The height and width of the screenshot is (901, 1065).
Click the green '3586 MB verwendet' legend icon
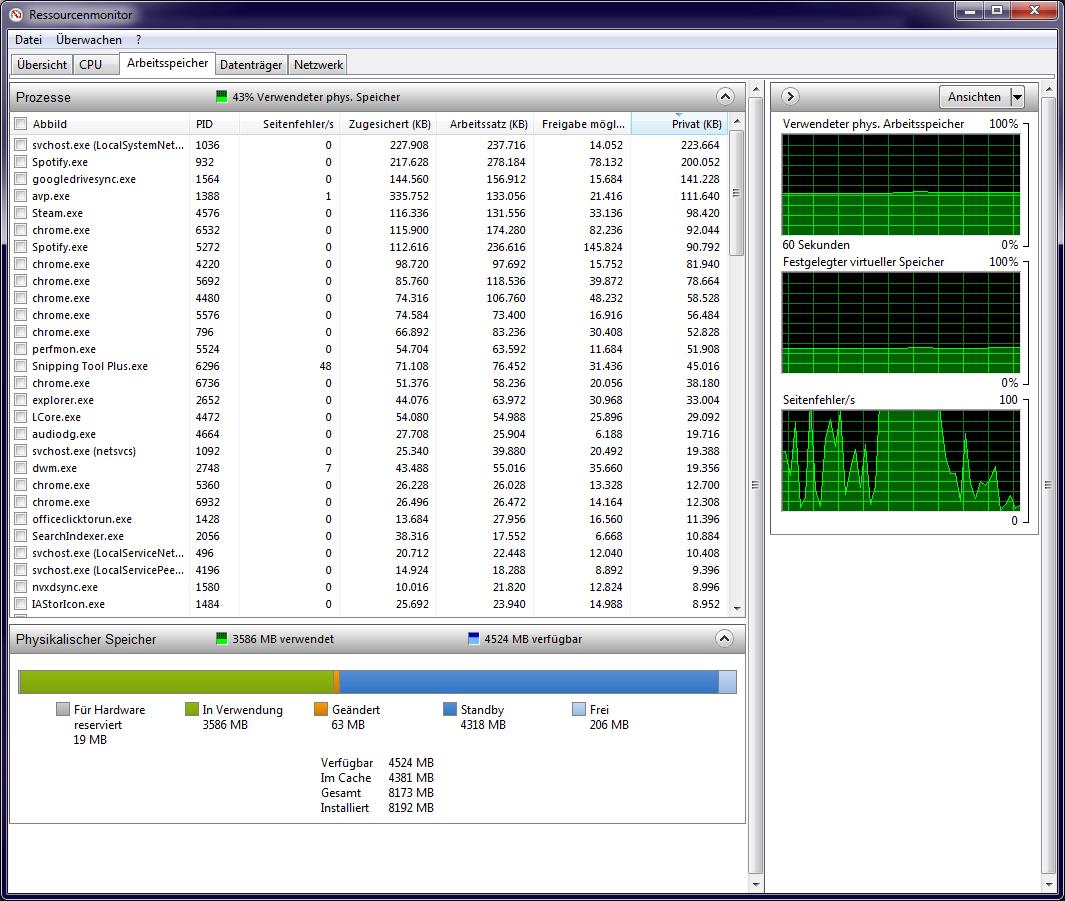[222, 639]
